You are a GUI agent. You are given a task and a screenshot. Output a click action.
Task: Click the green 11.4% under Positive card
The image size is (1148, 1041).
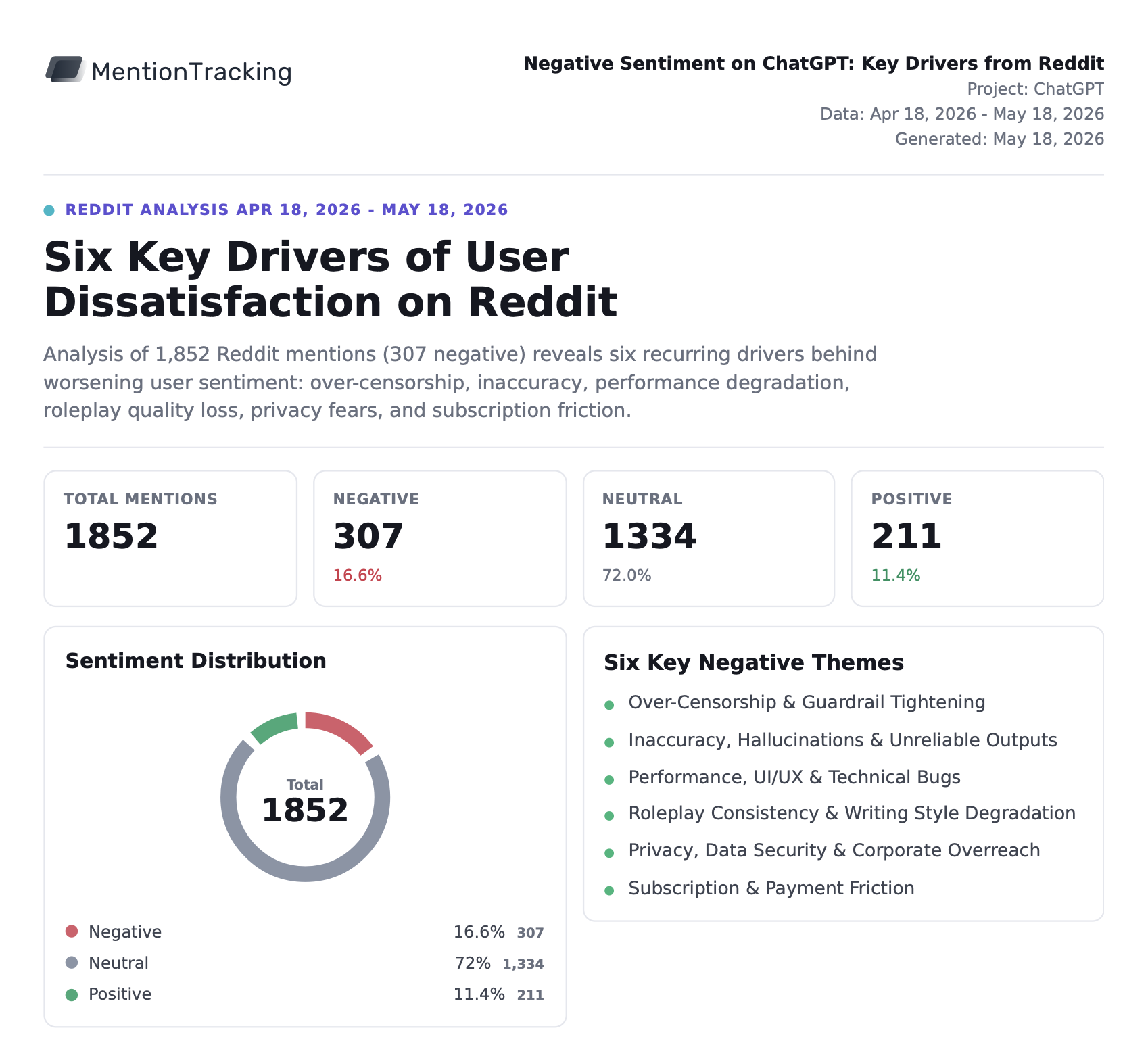point(896,576)
